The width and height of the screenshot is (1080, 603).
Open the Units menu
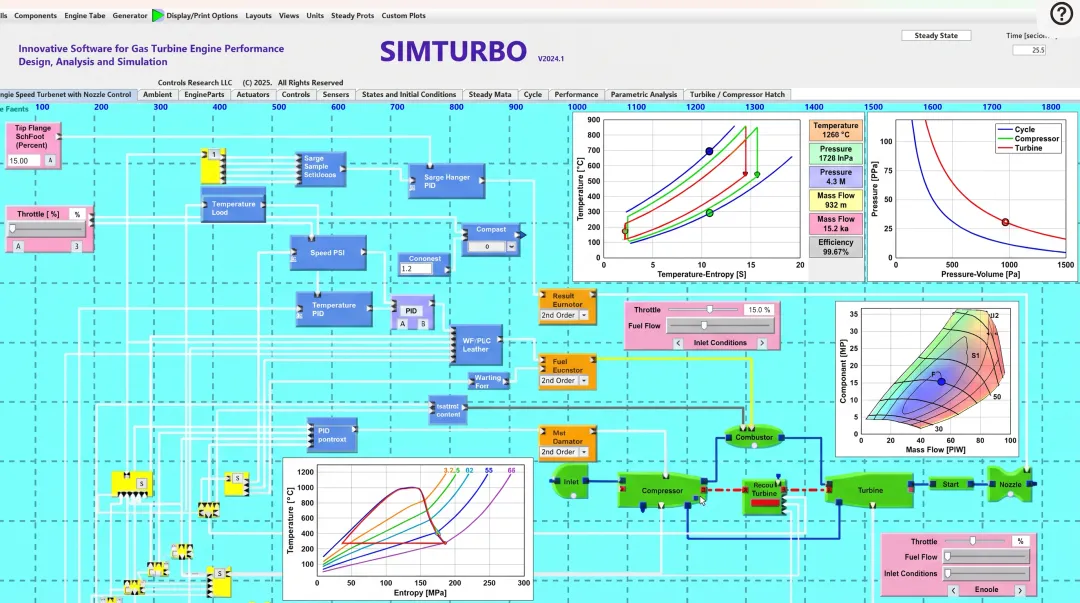(315, 15)
